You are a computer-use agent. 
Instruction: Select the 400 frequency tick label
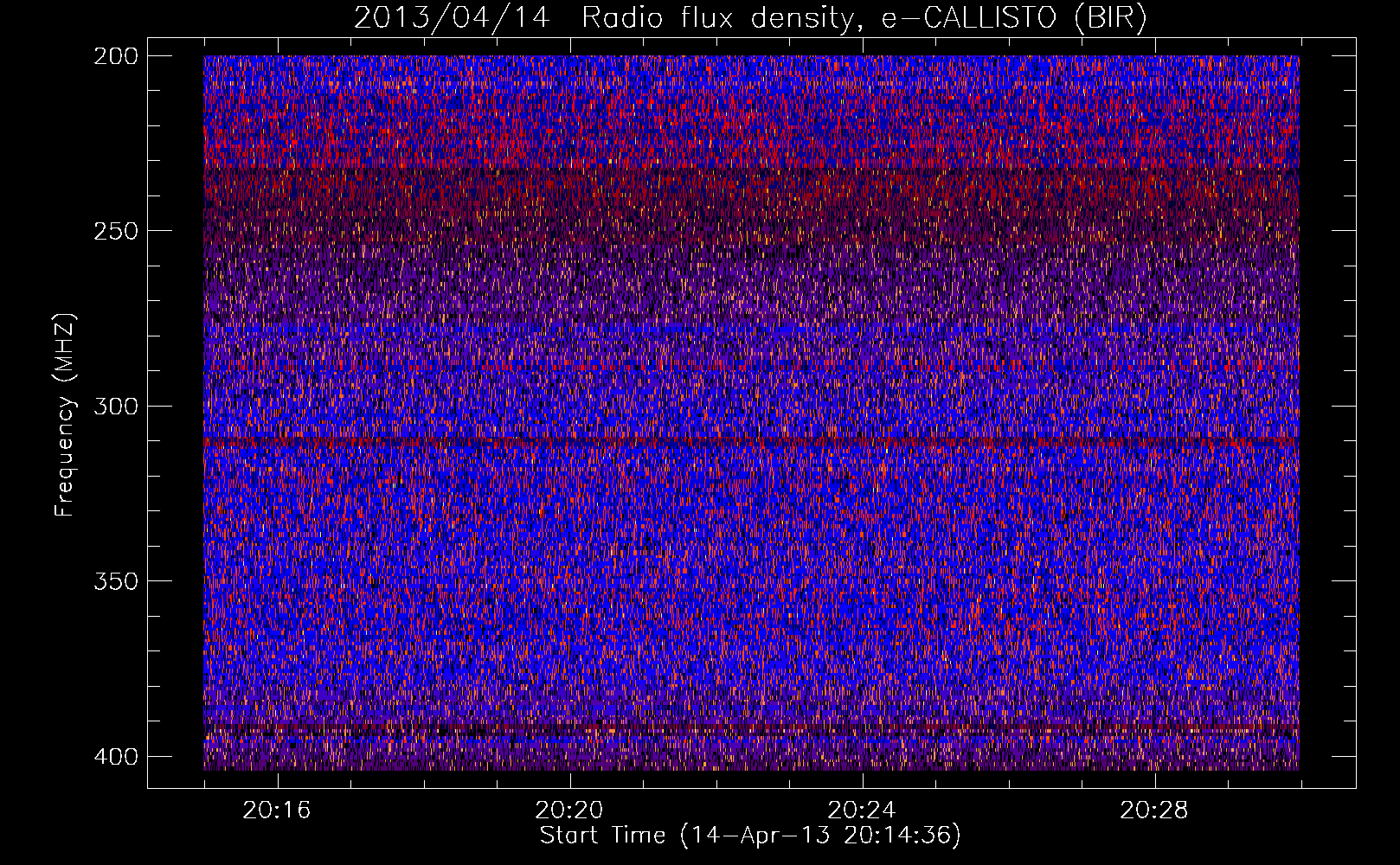[x=115, y=757]
